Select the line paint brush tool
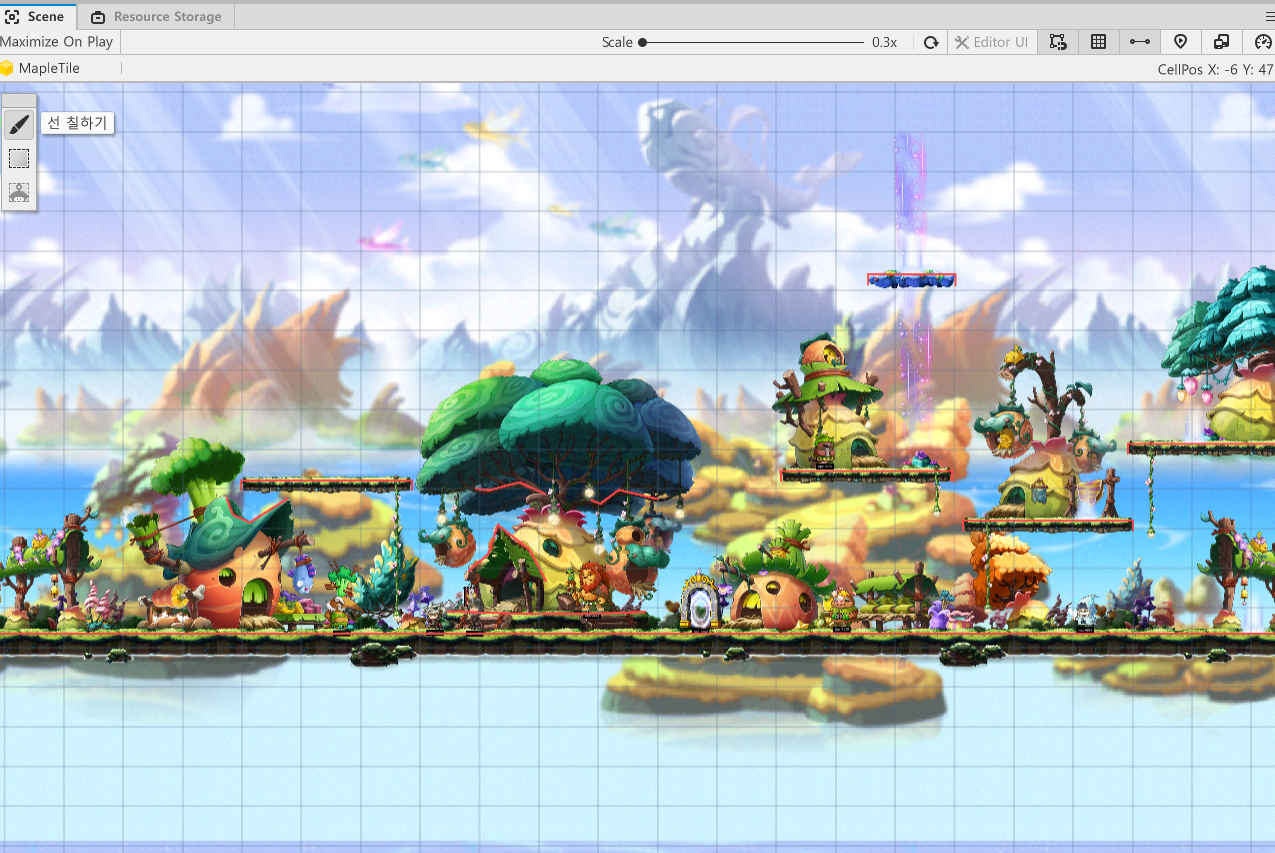Image resolution: width=1275 pixels, height=853 pixels. [19, 125]
